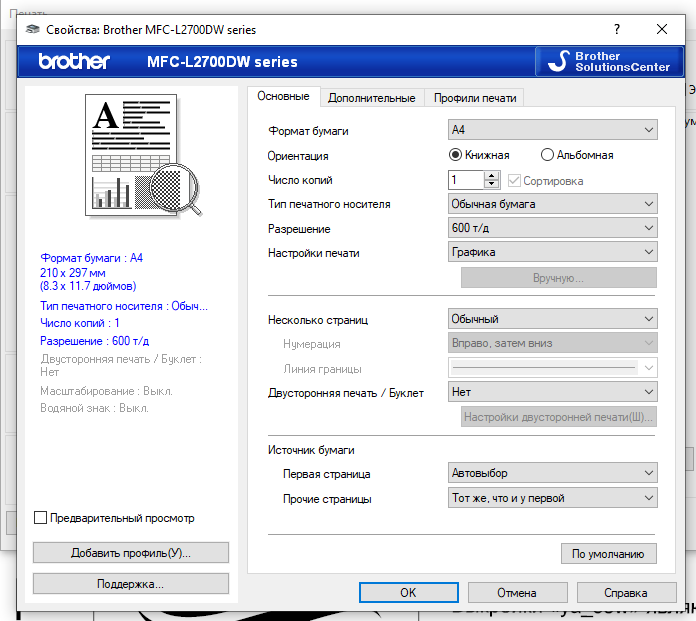Decrease copies with the down arrow
The height and width of the screenshot is (621, 696).
[x=492, y=185]
